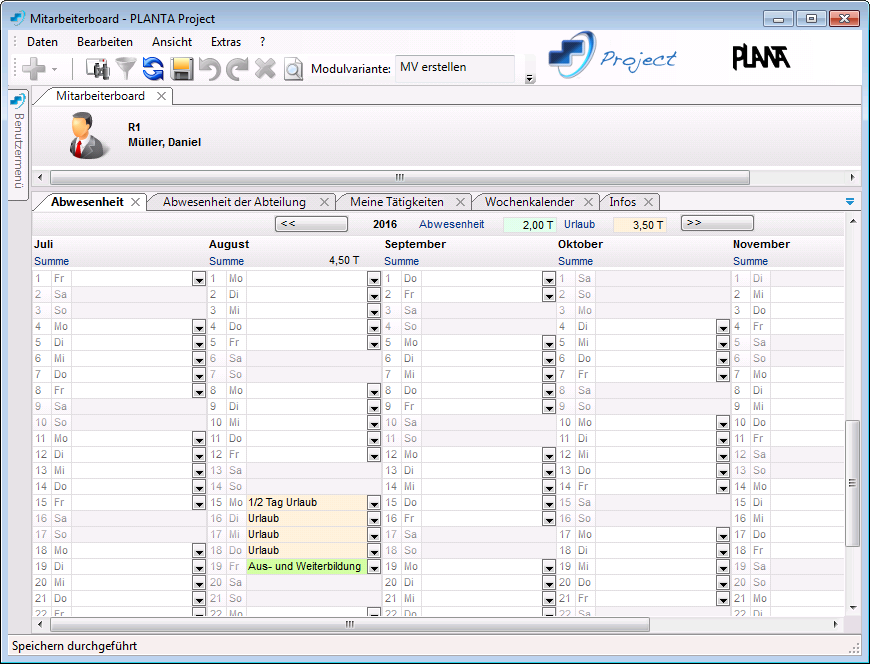The height and width of the screenshot is (664, 870).
Task: Open the Benutzermenü side panel
Action: tap(18, 143)
